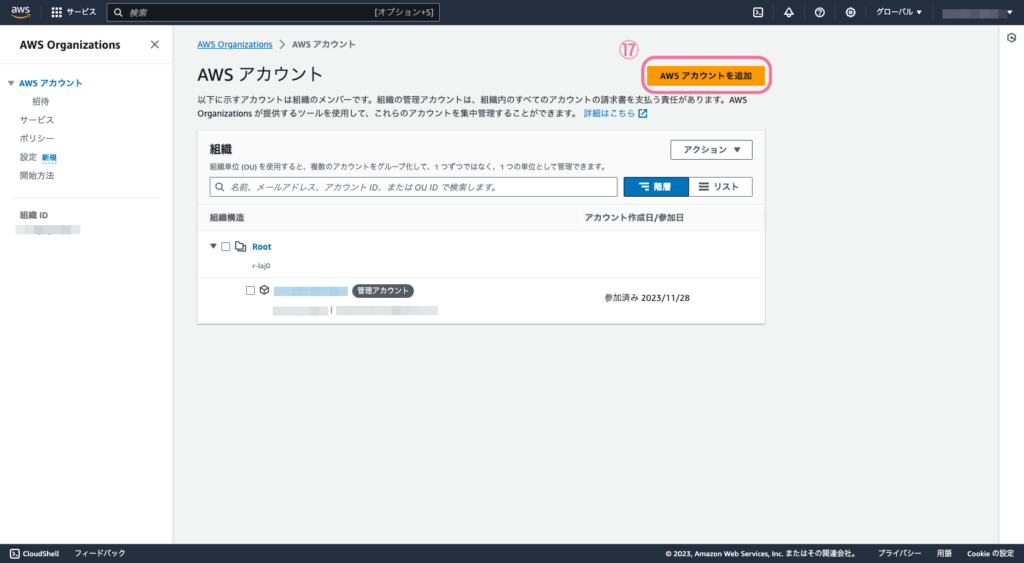Click the management account cube icon
This screenshot has width=1024, height=563.
click(x=264, y=290)
